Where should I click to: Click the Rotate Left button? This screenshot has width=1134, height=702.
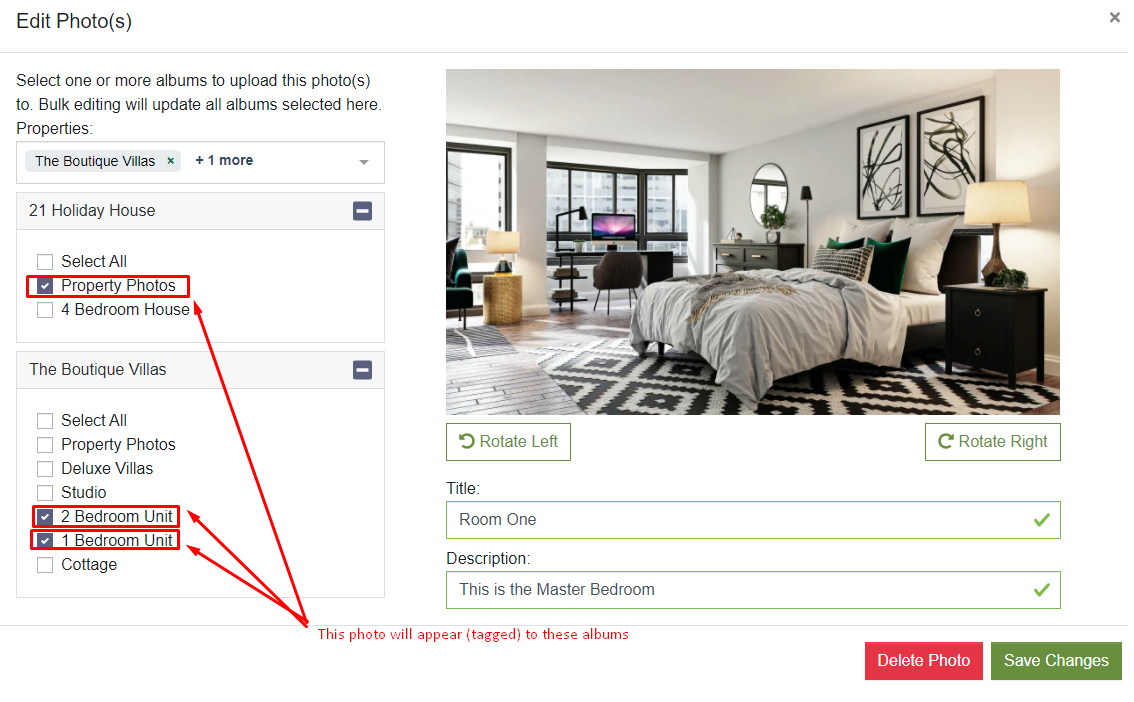point(508,442)
